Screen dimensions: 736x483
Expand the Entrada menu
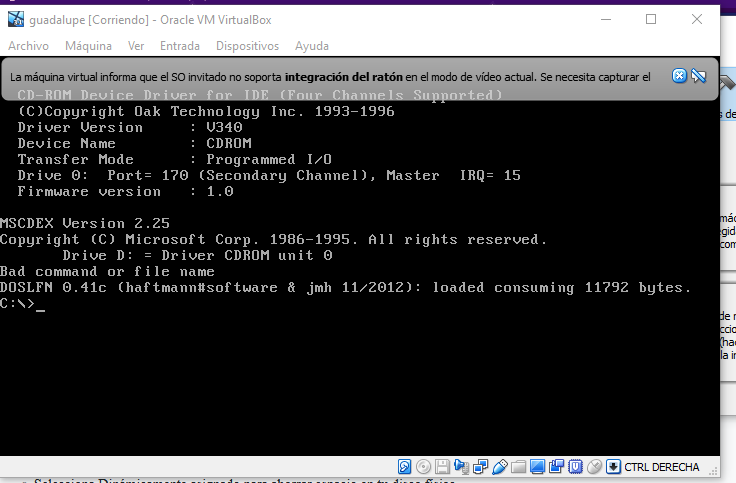tap(180, 46)
